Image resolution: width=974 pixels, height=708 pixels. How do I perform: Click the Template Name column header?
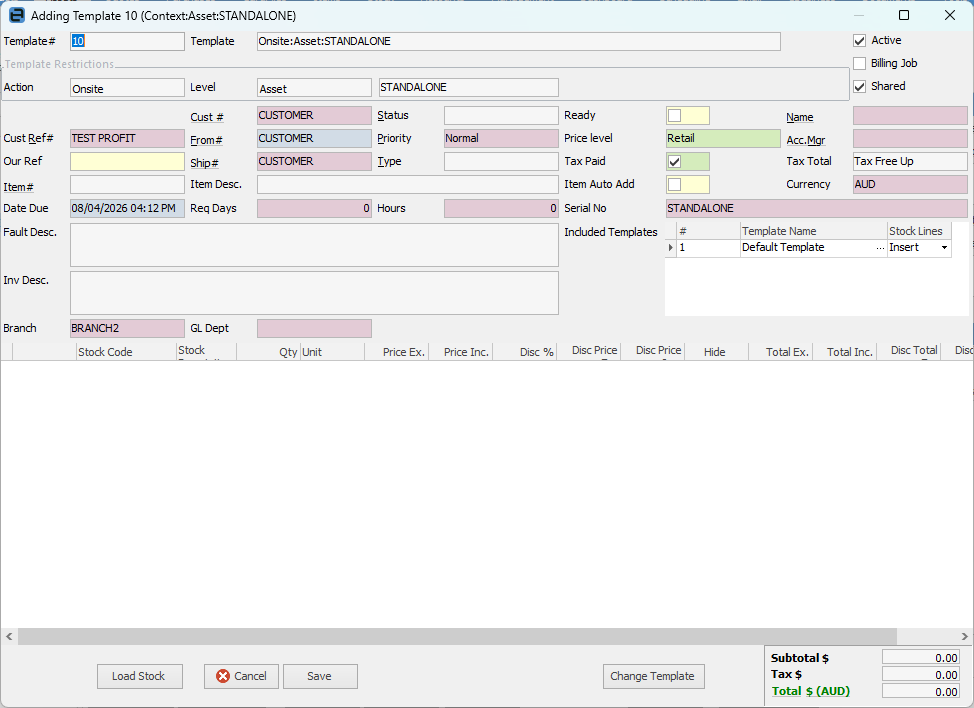(814, 231)
